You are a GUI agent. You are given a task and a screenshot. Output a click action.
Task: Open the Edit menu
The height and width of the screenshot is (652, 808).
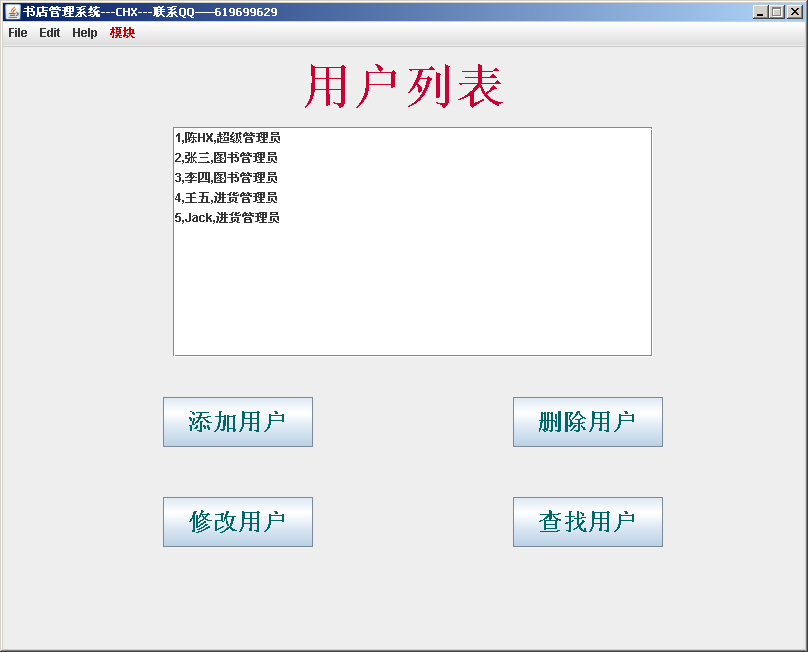click(x=49, y=33)
